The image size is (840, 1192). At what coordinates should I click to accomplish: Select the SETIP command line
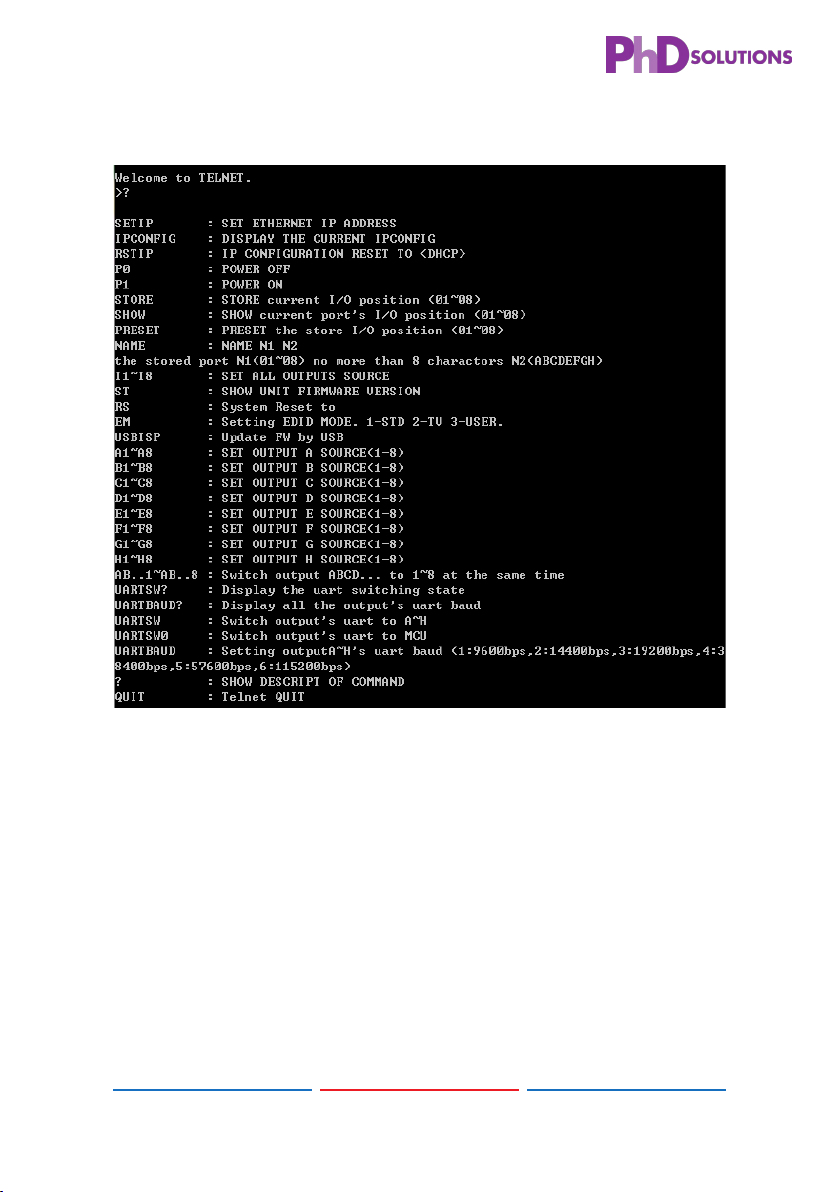click(255, 224)
